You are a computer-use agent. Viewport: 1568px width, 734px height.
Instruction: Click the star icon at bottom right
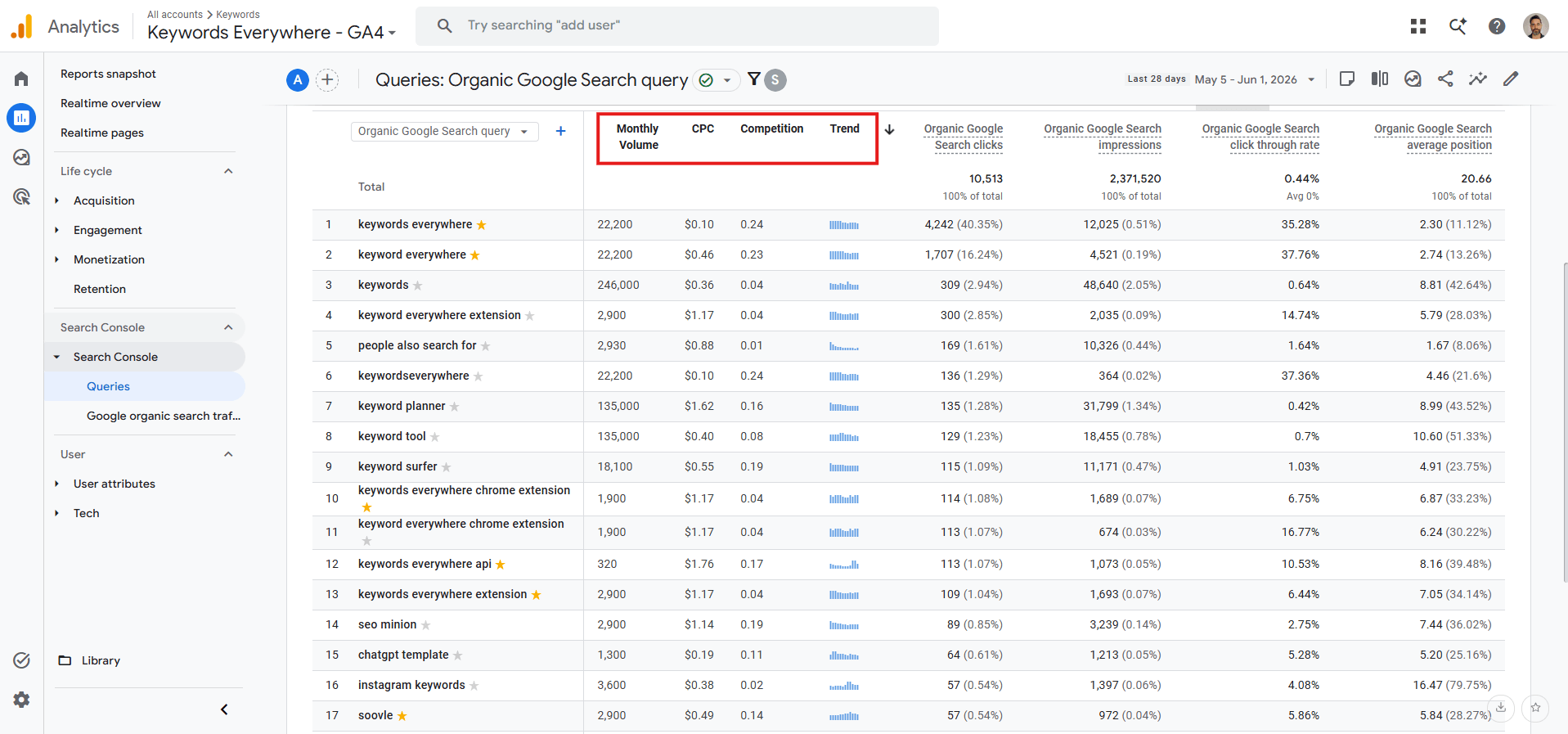tap(1535, 707)
